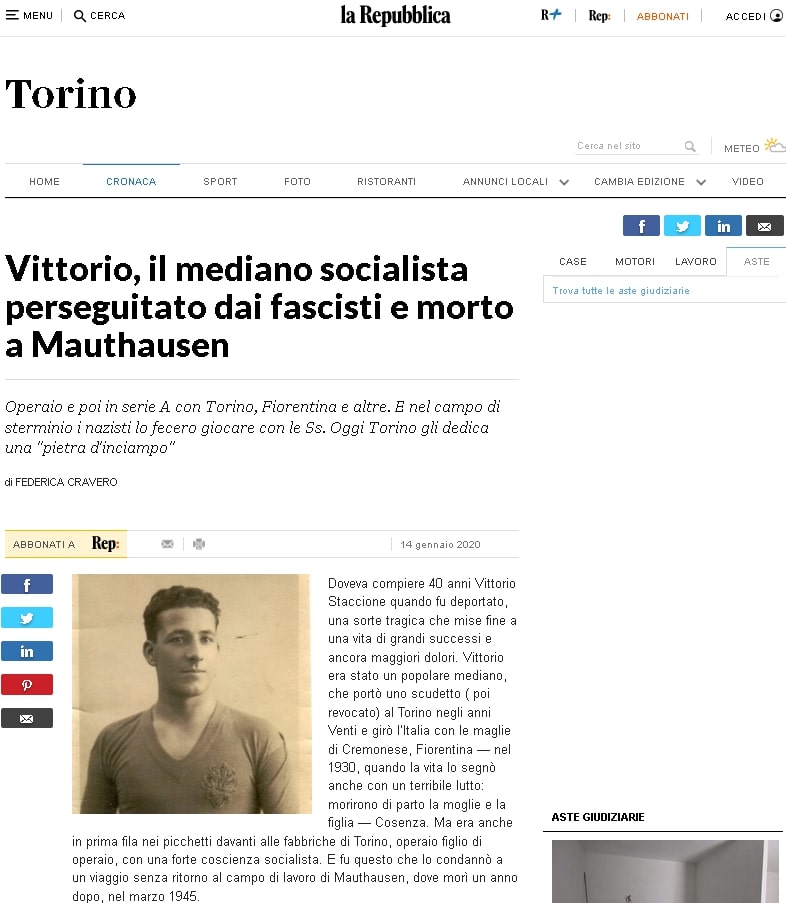This screenshot has width=786, height=903.
Task: Open the METEO weather icon
Action: [774, 145]
